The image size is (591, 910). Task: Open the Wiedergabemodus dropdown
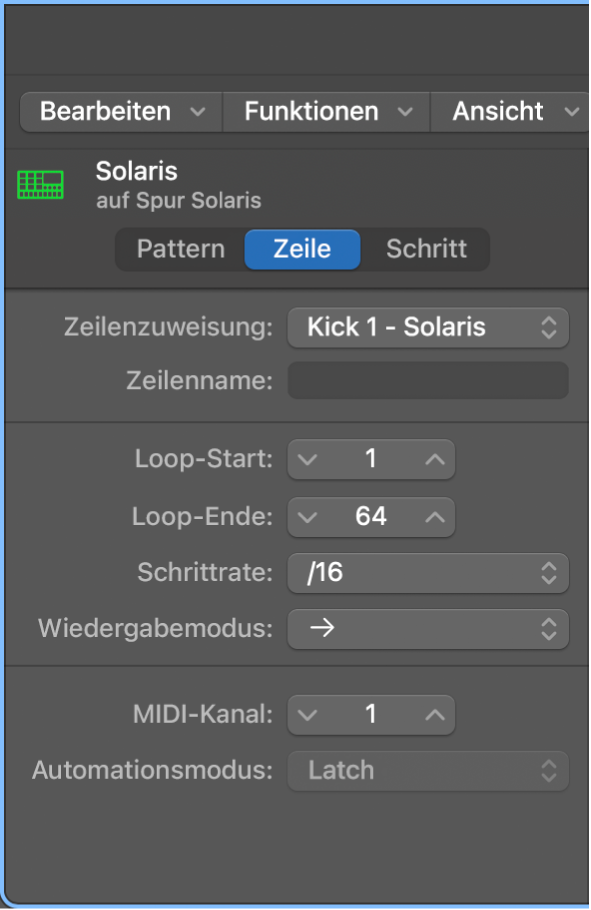click(428, 629)
